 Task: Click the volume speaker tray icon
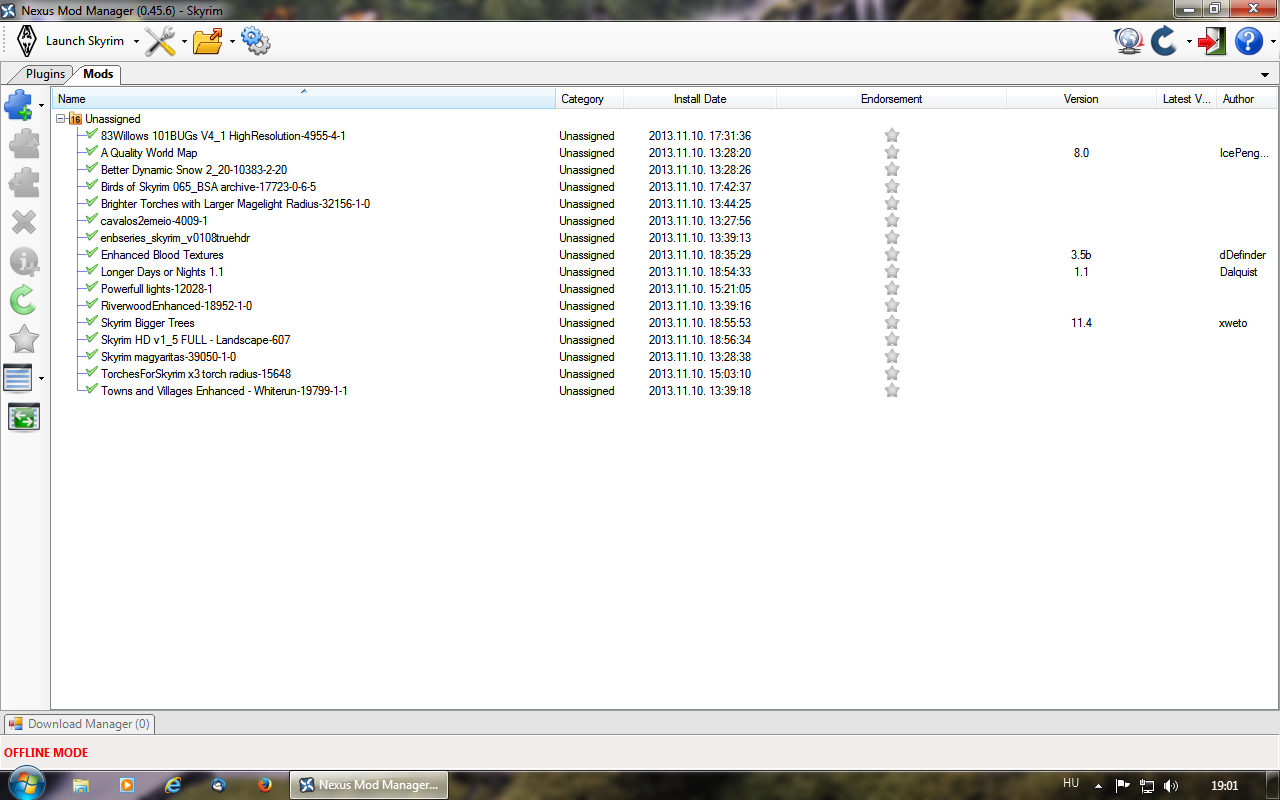pos(1171,786)
